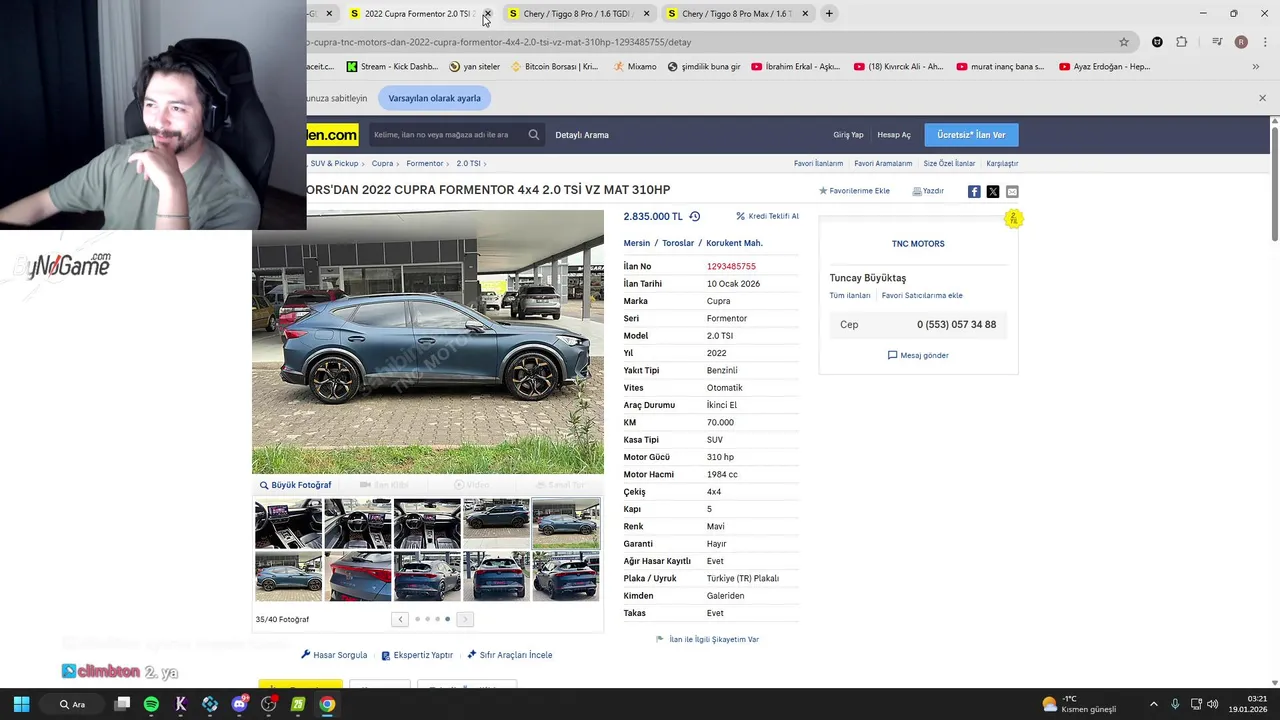Screen dimensions: 1280x720
Task: Click Ekspertiz Yaptır link
Action: point(417,655)
